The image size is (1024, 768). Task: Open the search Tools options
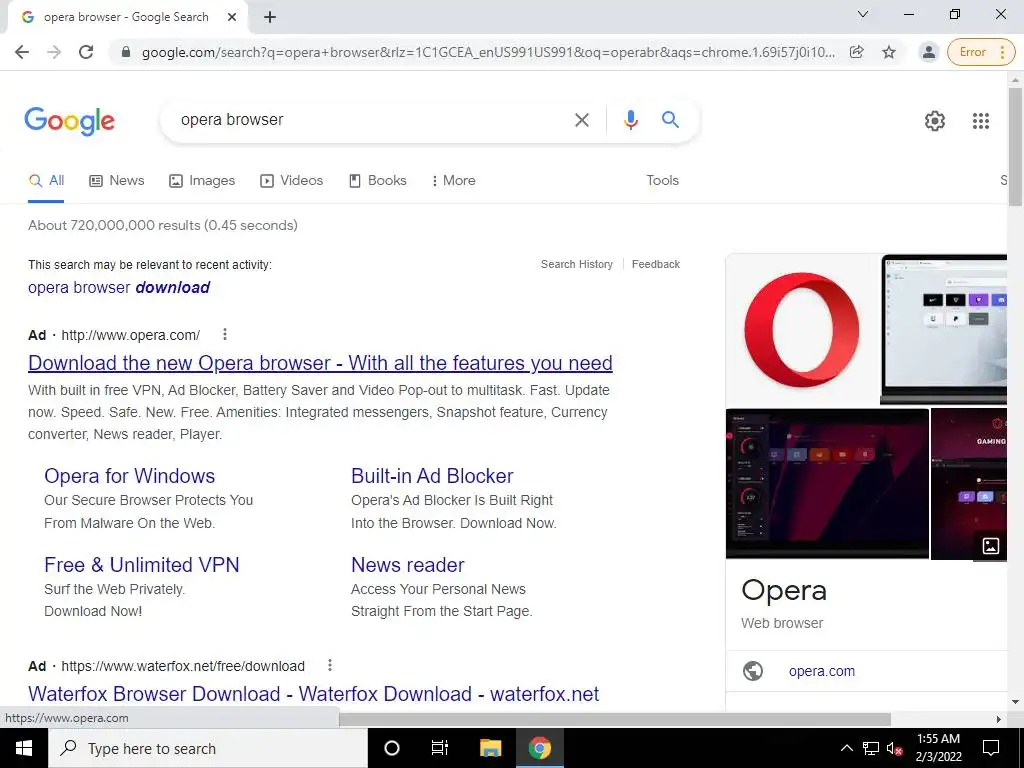coord(662,181)
